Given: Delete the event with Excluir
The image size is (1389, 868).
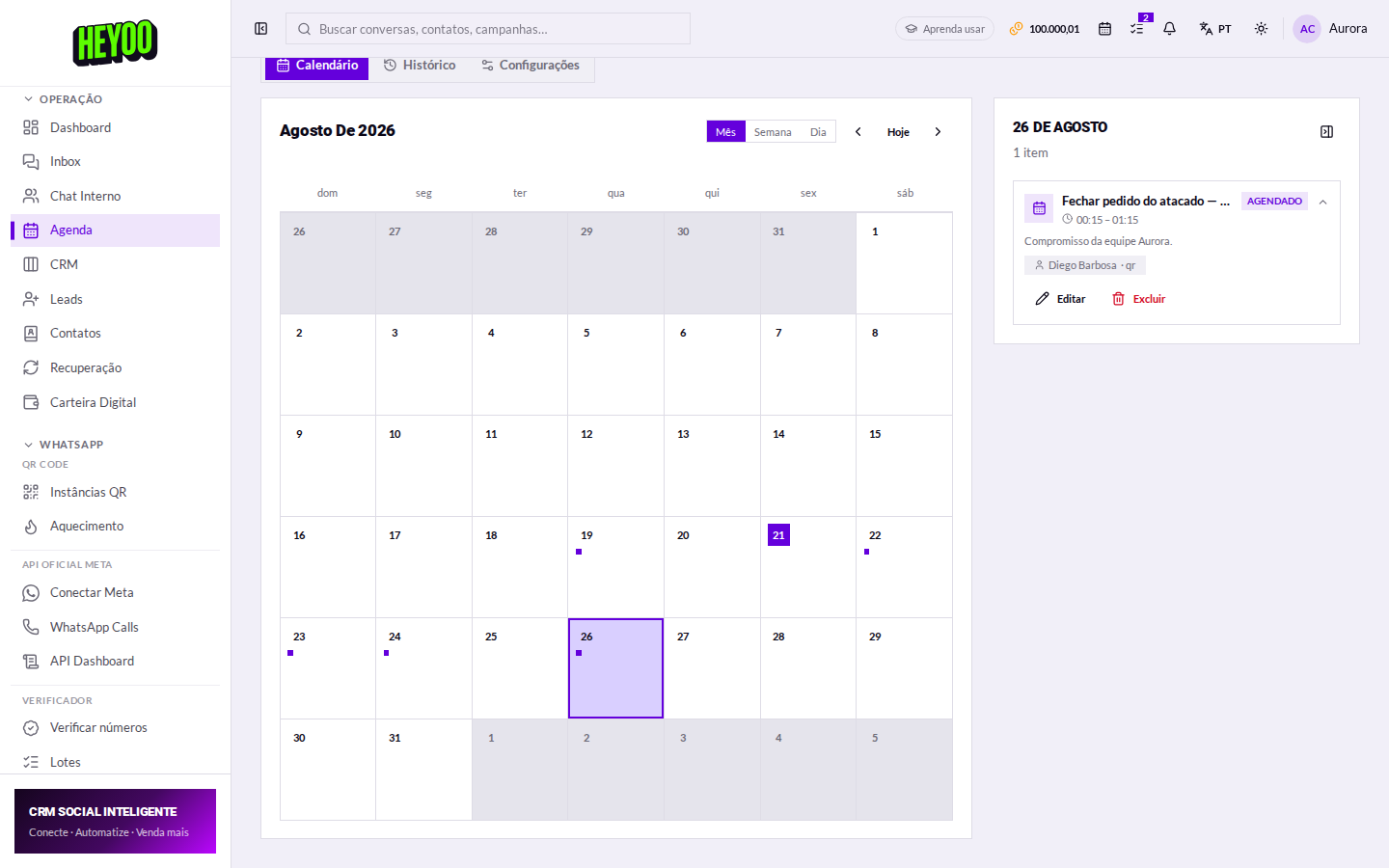Looking at the screenshot, I should (1139, 299).
